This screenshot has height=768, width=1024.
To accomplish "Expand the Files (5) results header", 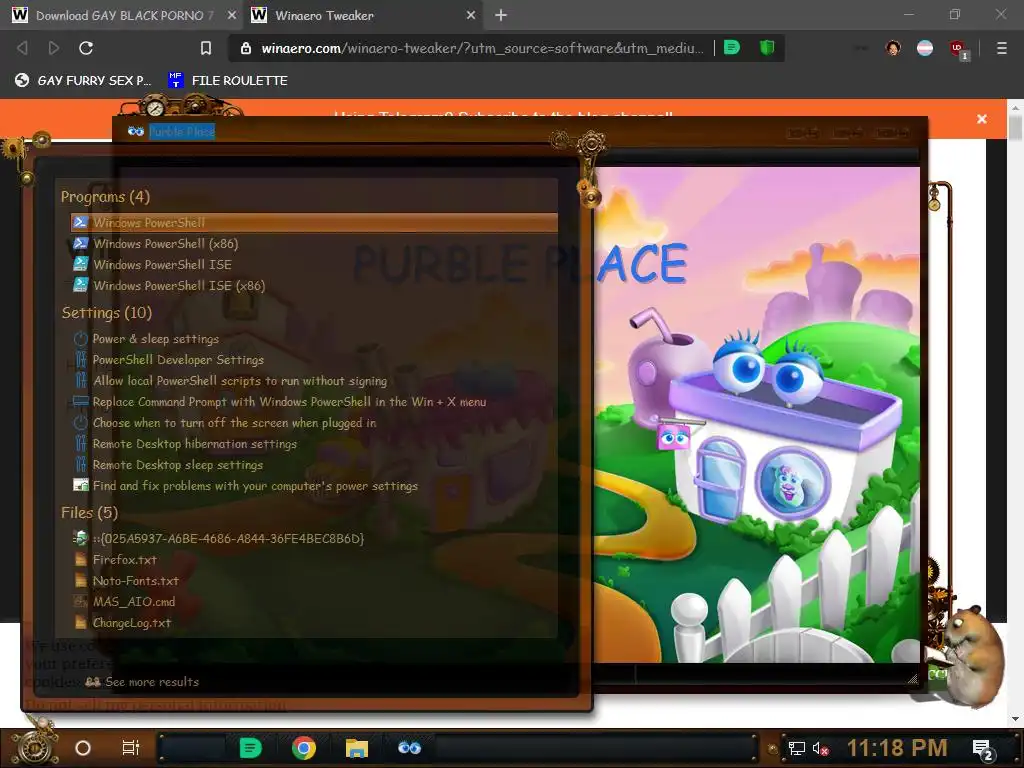I will [x=89, y=513].
